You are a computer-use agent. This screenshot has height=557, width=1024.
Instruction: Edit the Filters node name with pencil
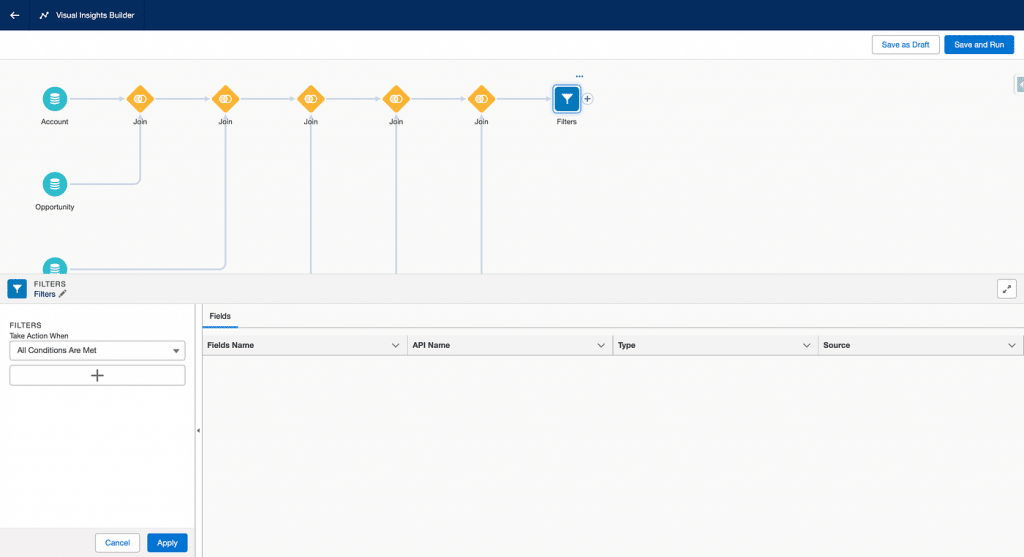(x=63, y=294)
